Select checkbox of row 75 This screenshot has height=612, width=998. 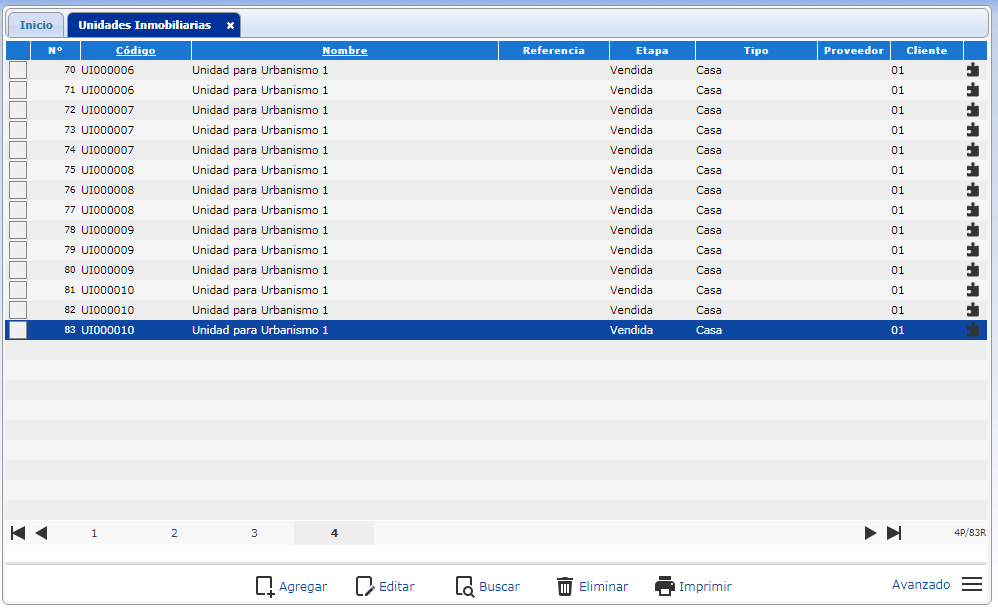pyautogui.click(x=18, y=170)
